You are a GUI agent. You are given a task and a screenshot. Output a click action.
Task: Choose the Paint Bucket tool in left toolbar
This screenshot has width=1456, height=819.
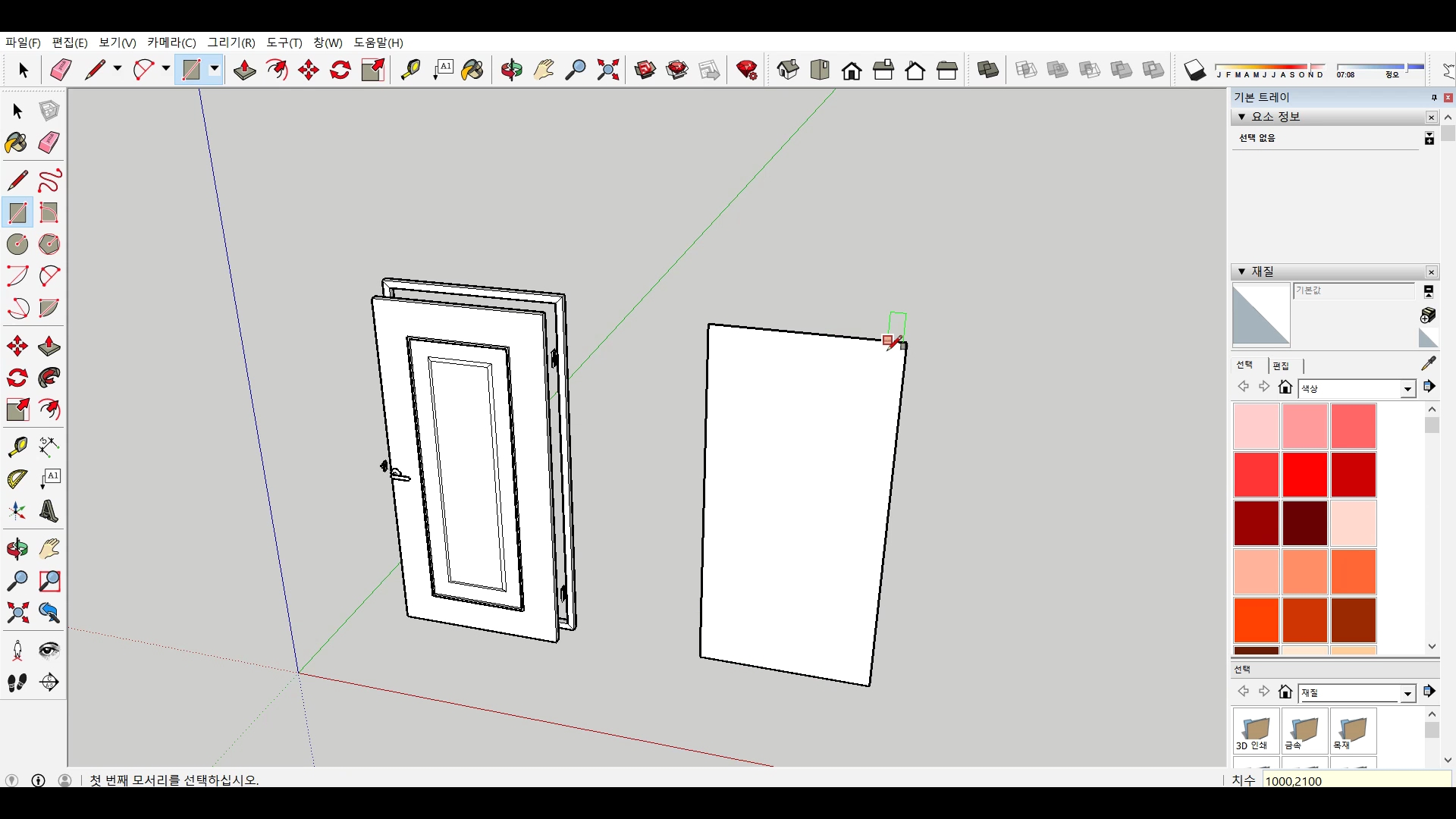pyautogui.click(x=16, y=143)
